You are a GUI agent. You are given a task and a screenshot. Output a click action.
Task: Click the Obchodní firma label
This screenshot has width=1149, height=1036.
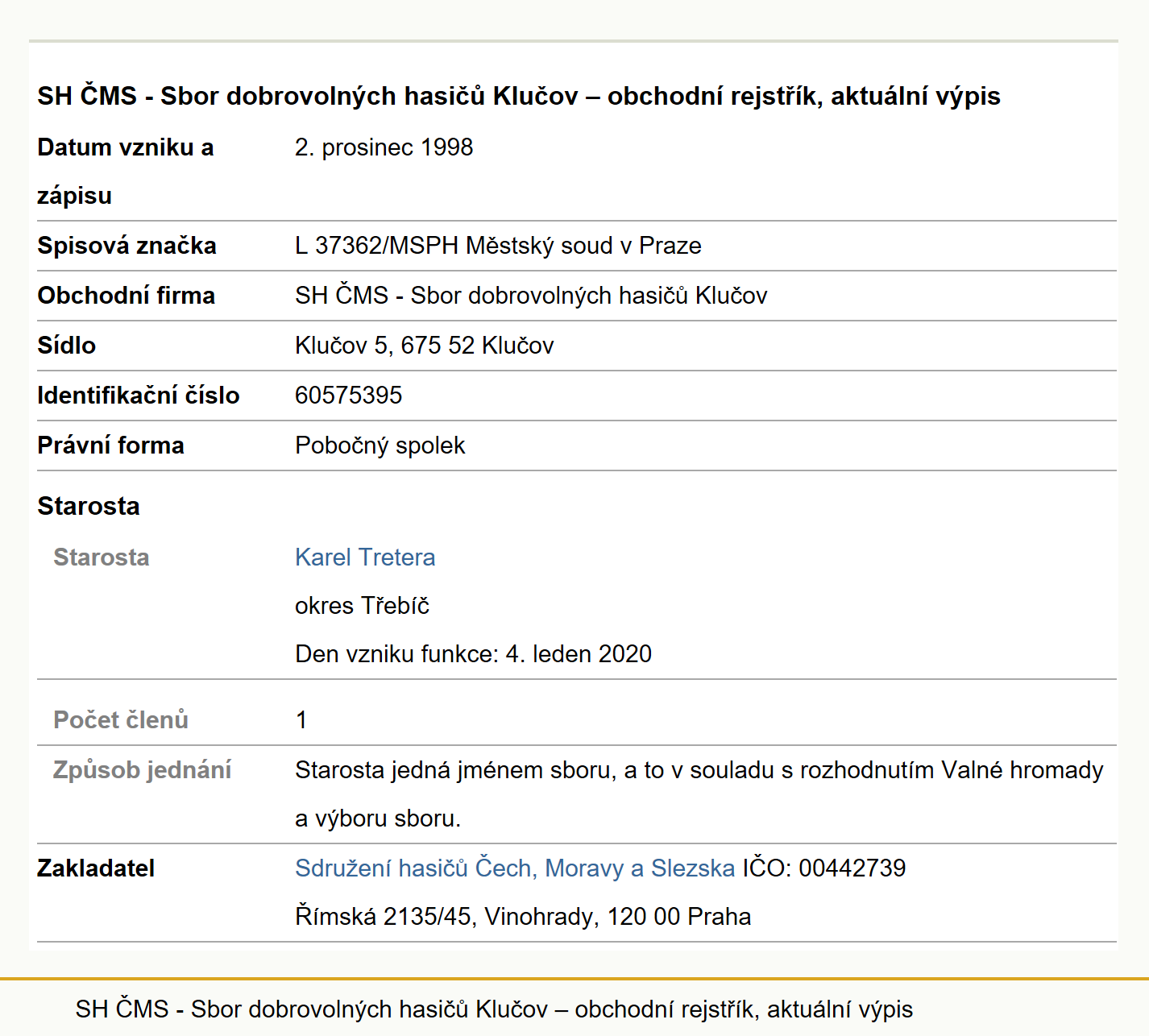point(126,296)
